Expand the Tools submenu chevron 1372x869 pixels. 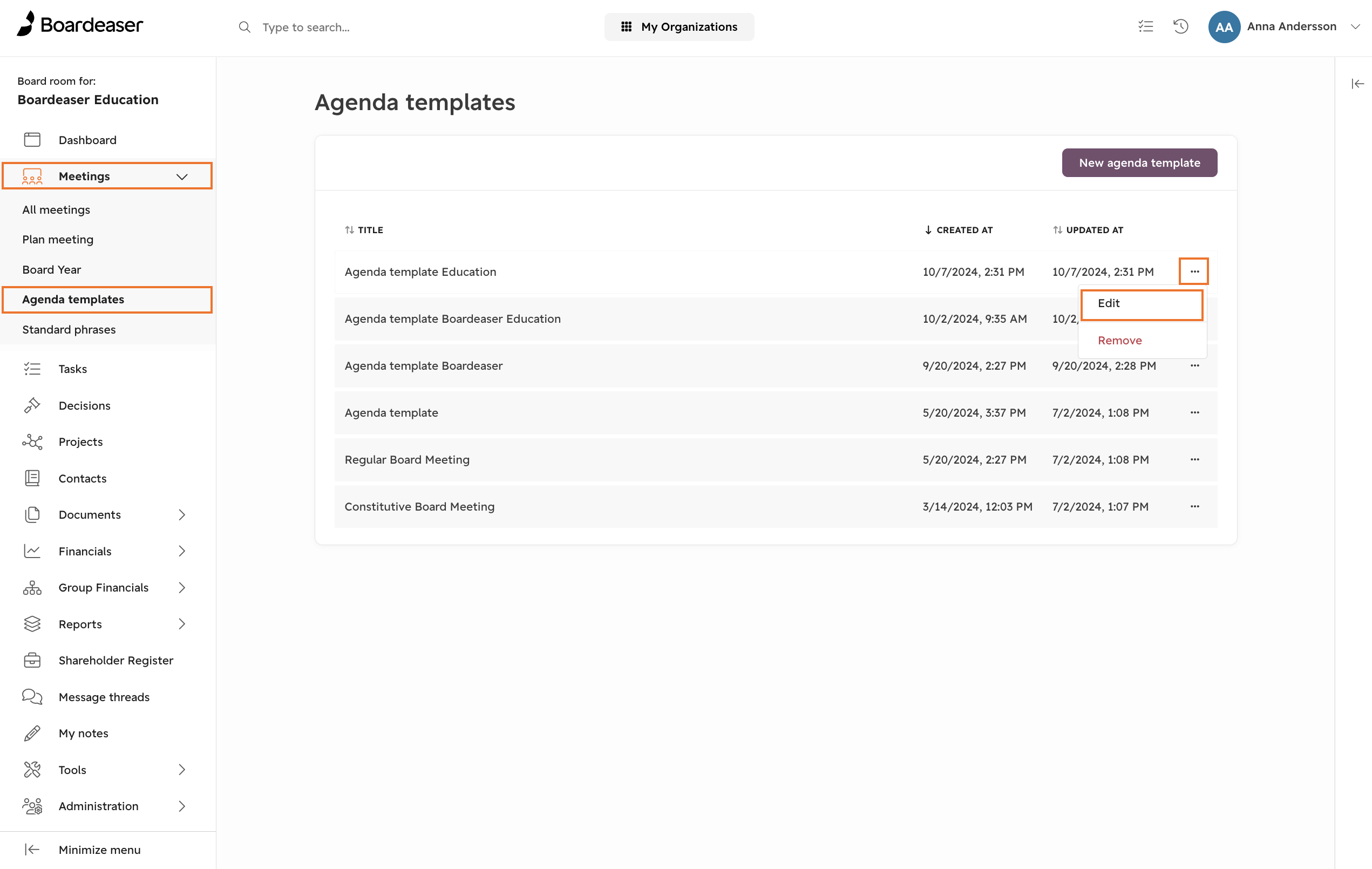pos(182,769)
